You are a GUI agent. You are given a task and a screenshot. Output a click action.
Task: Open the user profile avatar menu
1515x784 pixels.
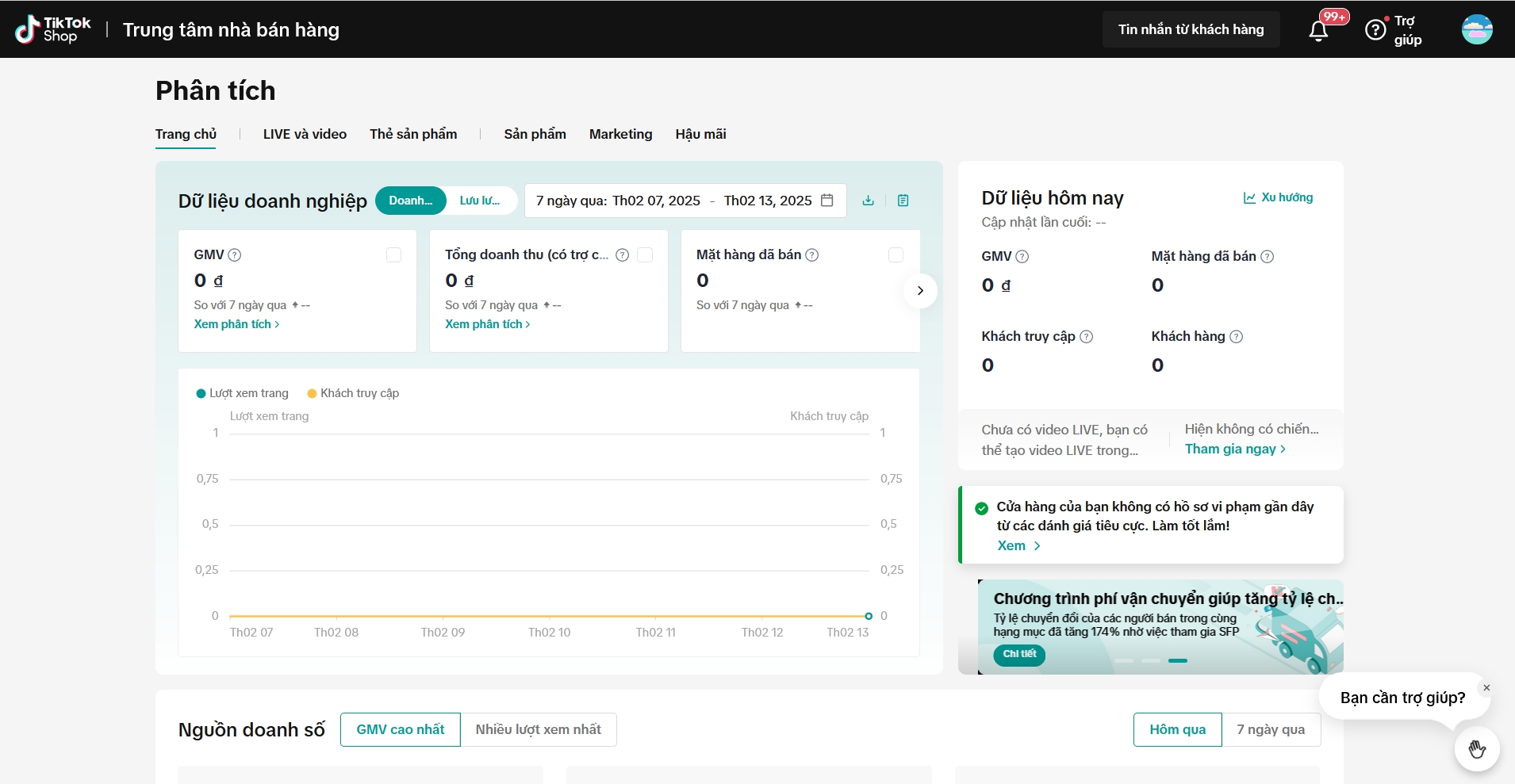[1477, 30]
